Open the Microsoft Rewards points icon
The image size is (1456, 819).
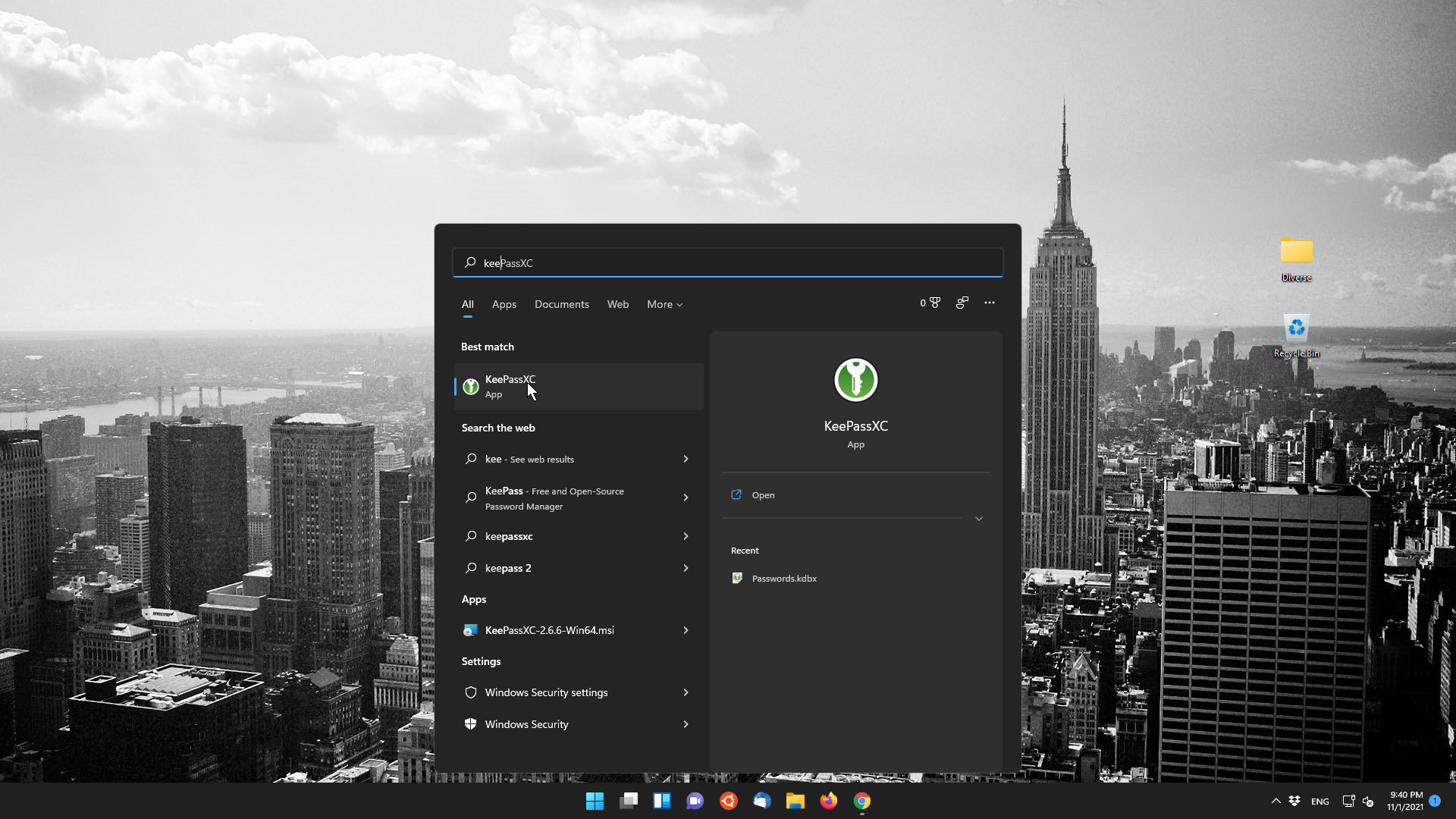[930, 303]
